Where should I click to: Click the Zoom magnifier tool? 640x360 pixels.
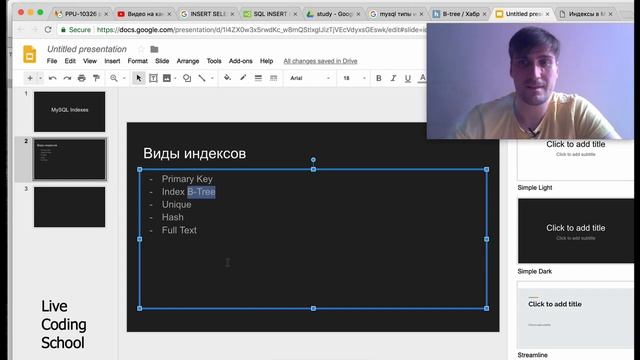[x=113, y=78]
